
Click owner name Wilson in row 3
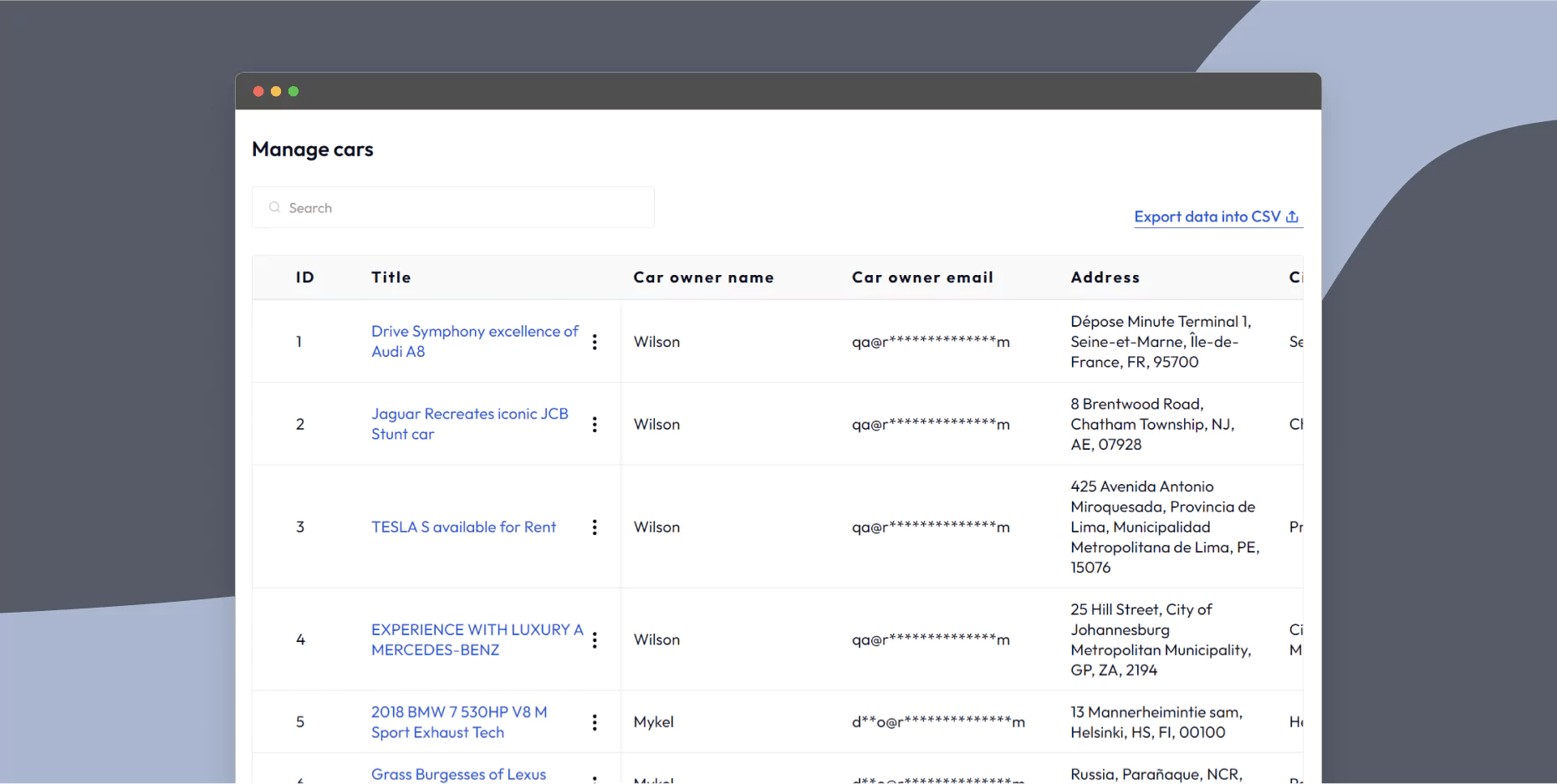click(x=656, y=527)
